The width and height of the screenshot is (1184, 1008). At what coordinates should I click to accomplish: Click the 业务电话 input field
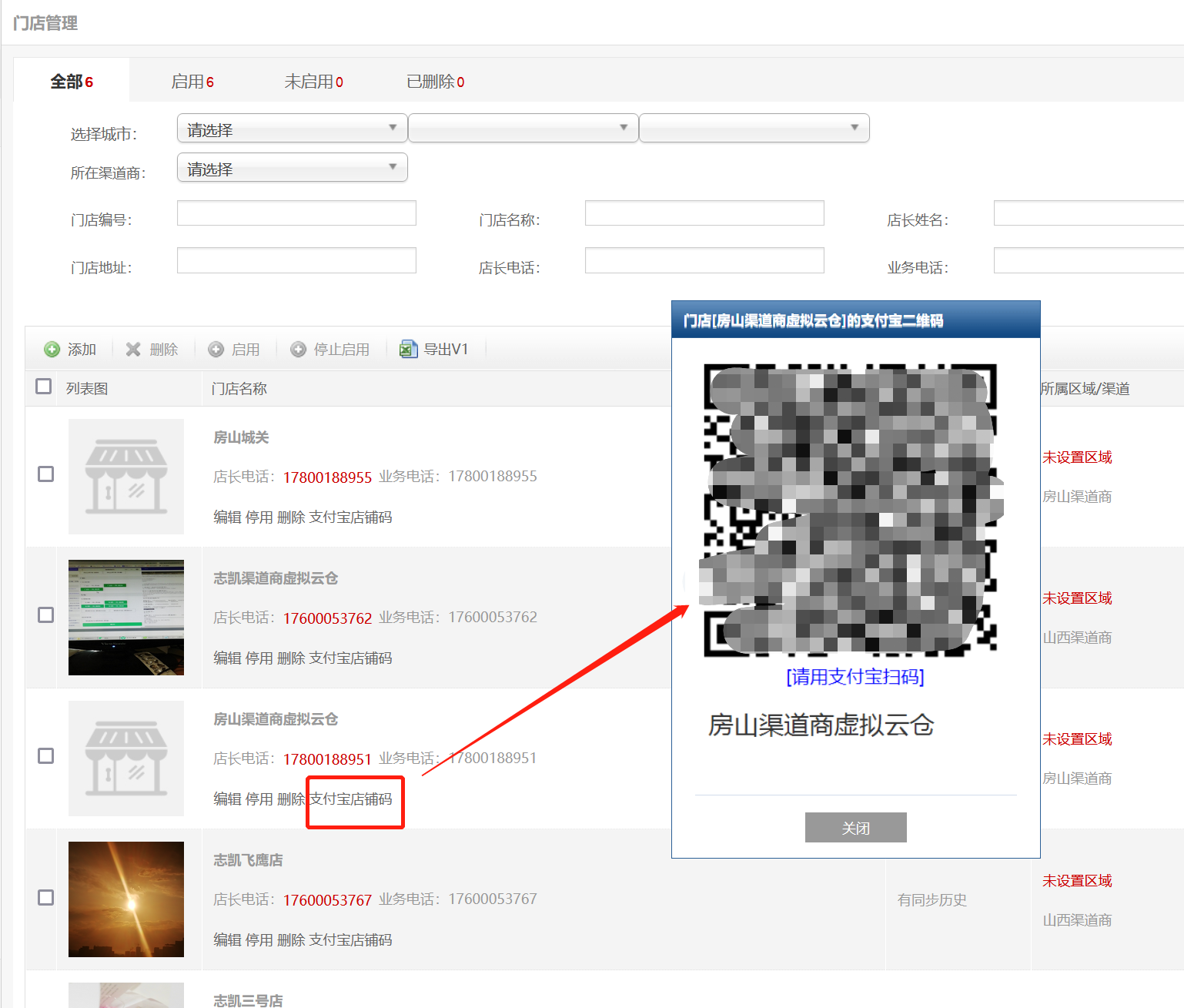[1089, 260]
